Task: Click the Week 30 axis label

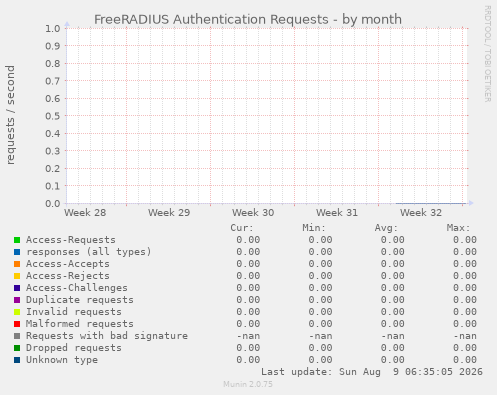Action: pos(253,213)
